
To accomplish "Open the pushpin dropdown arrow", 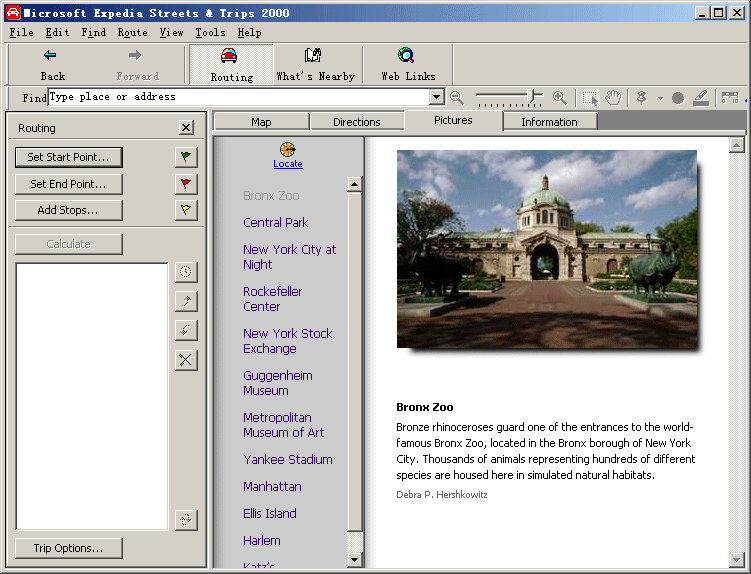I will pos(660,99).
